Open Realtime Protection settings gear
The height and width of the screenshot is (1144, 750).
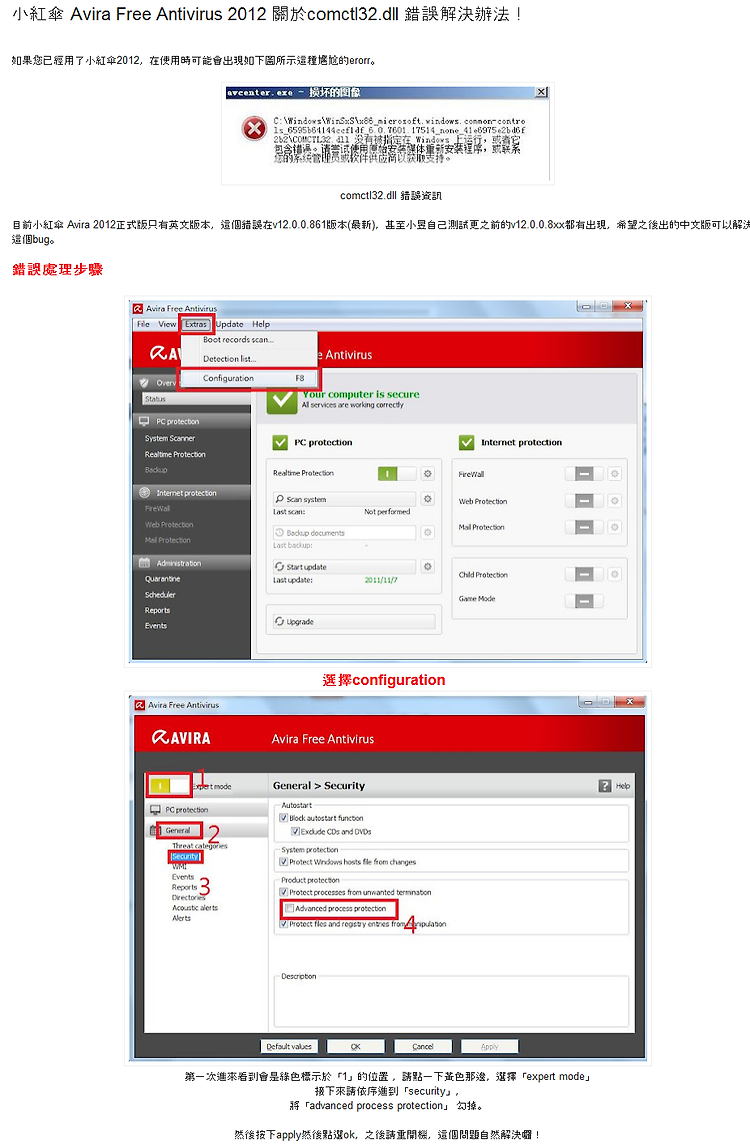coord(428,474)
